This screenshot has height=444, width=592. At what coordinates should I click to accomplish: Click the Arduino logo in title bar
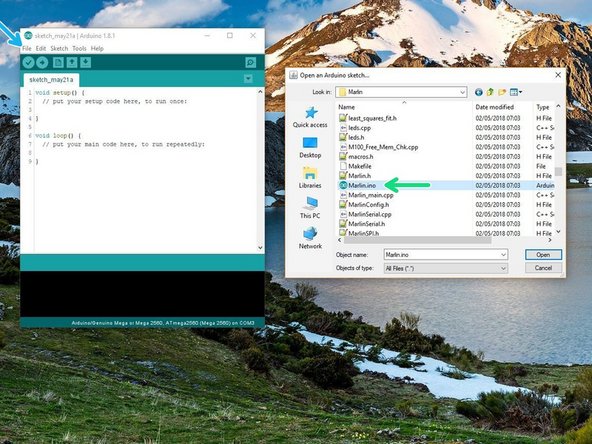pyautogui.click(x=28, y=35)
